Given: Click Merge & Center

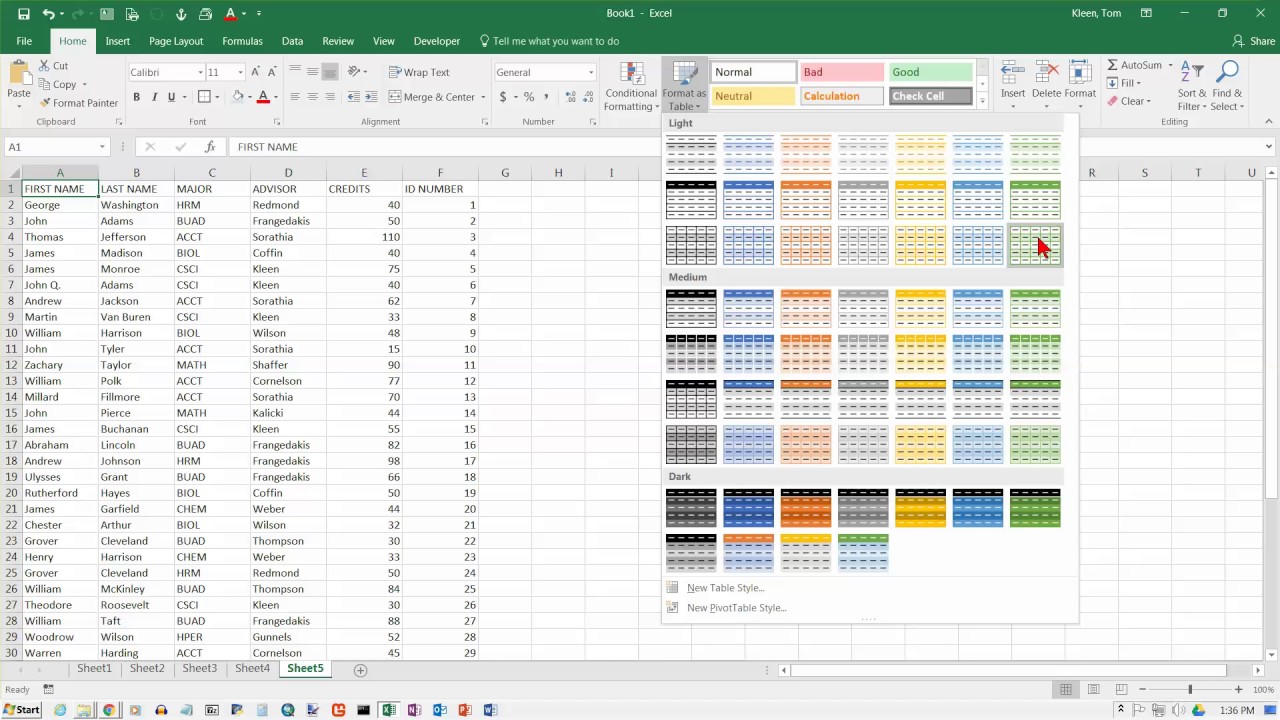Looking at the screenshot, I should click(x=432, y=97).
